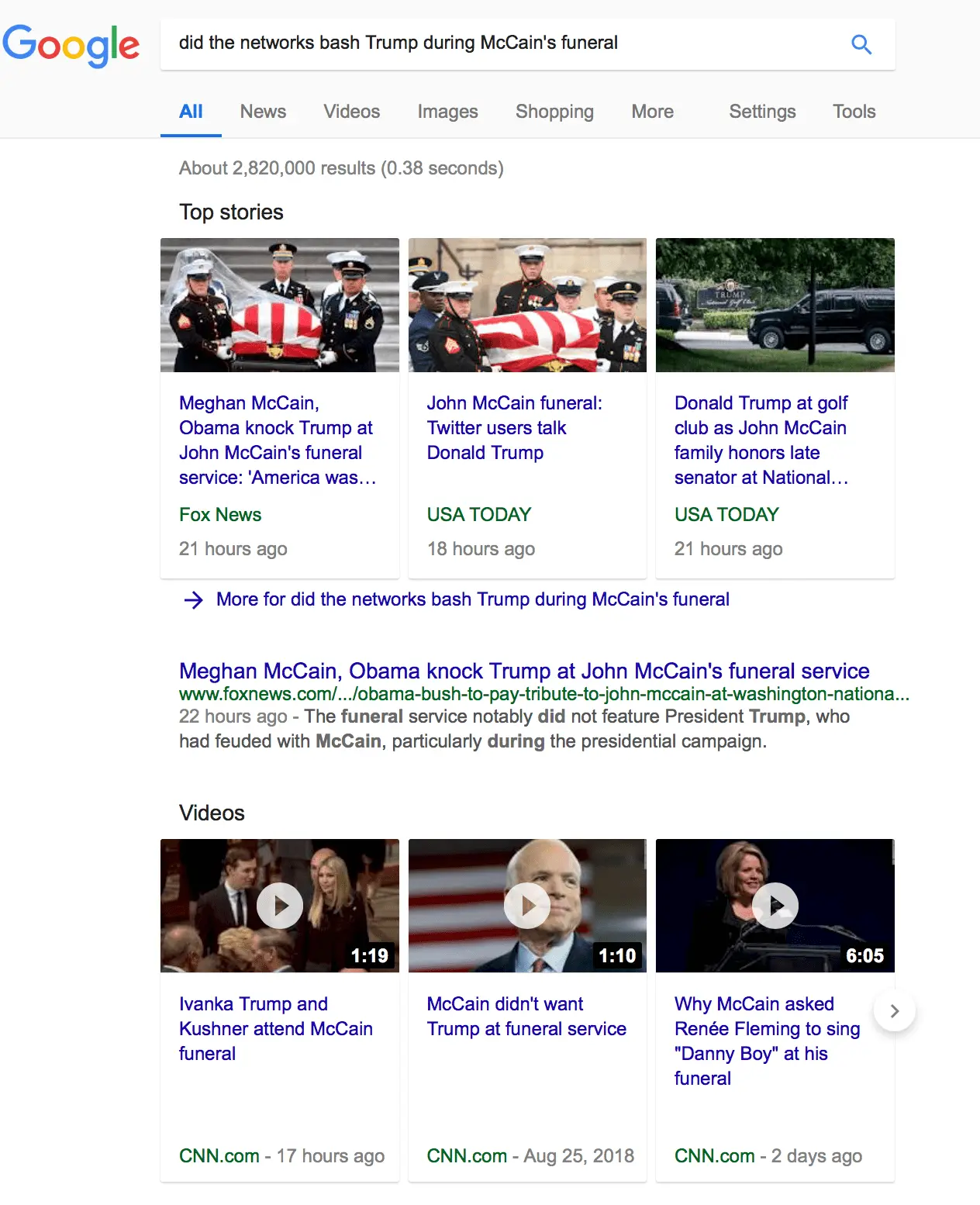The image size is (980, 1205).
Task: Open Settings from the search toolbar
Action: (761, 111)
